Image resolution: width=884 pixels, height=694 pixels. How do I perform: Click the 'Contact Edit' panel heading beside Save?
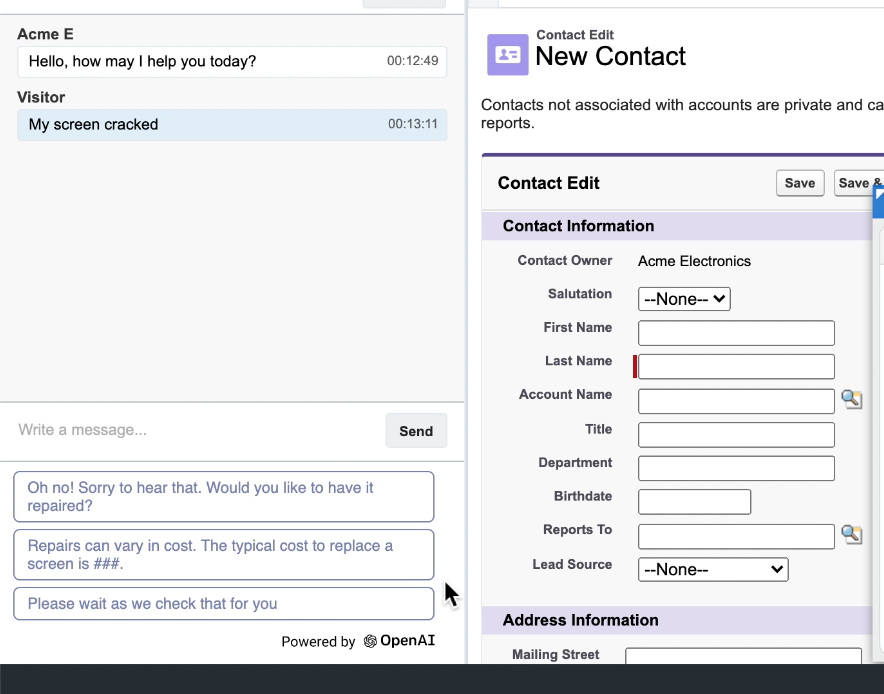click(549, 183)
